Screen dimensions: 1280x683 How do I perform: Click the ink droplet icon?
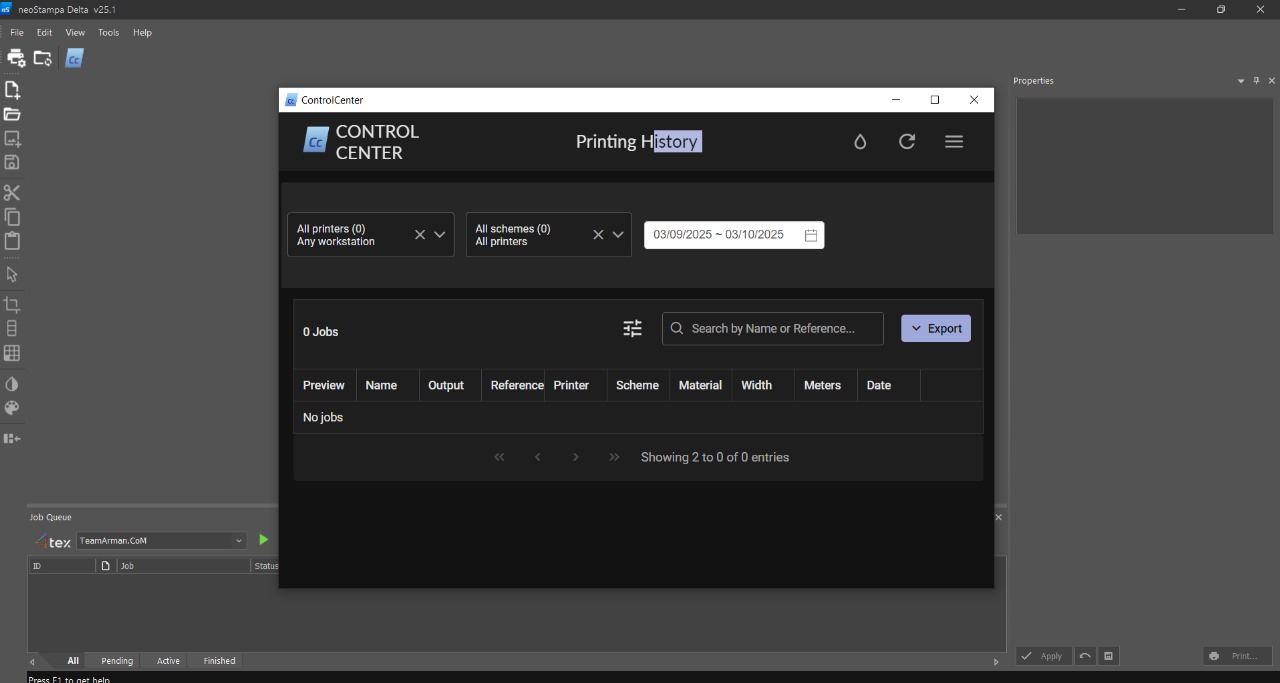coord(860,142)
